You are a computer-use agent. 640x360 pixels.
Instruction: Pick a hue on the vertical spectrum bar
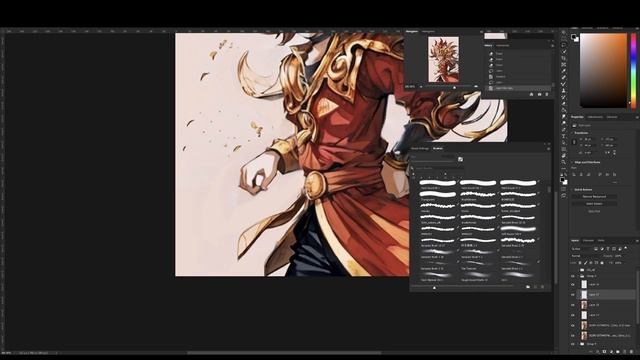click(633, 70)
